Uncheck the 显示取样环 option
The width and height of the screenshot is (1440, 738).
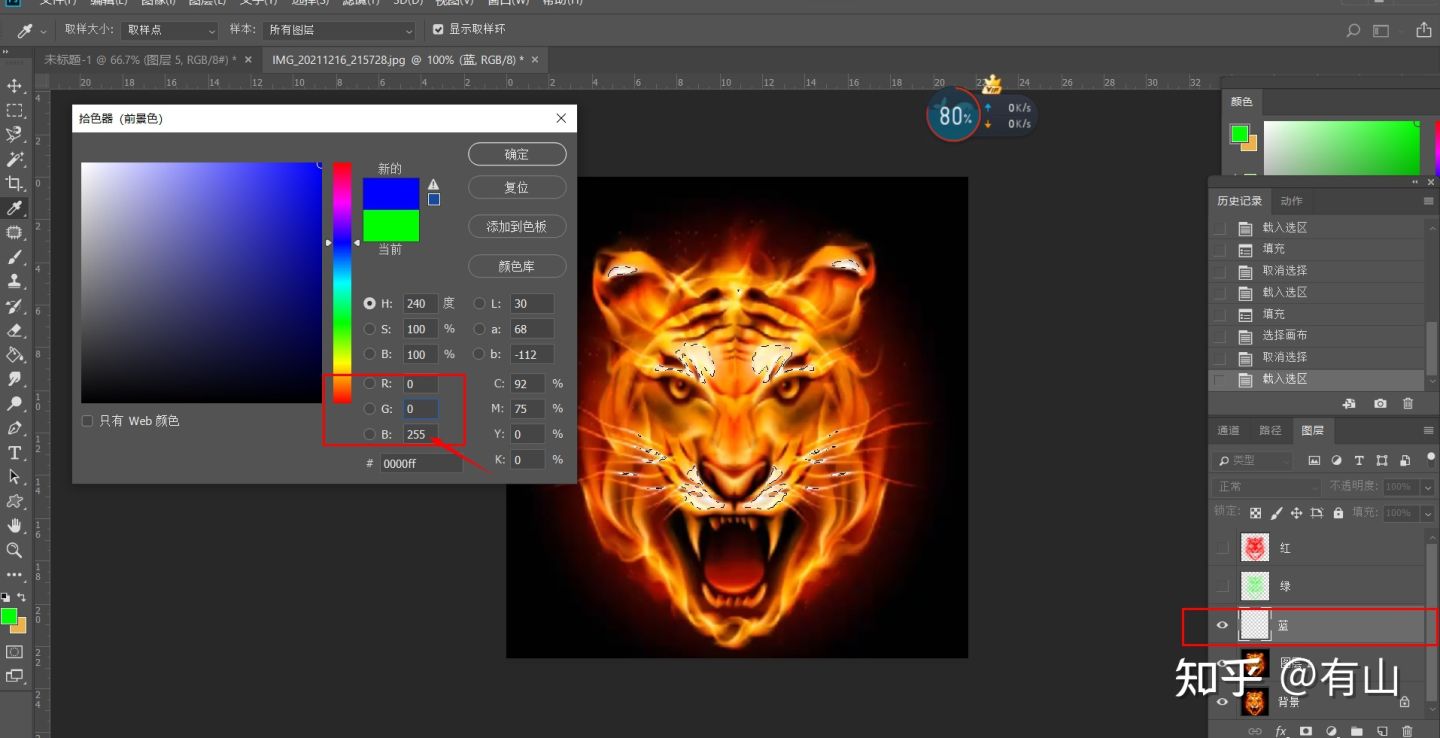(x=438, y=30)
